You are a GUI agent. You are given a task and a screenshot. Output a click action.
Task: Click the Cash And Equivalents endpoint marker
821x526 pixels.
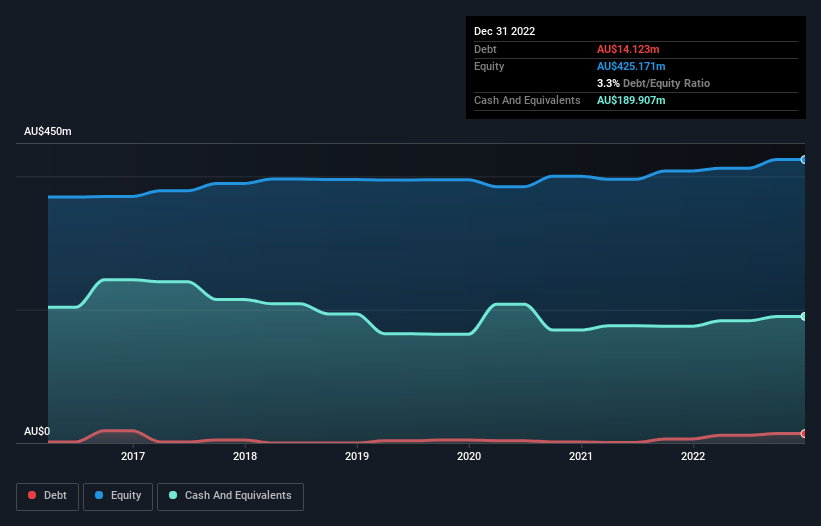804,317
